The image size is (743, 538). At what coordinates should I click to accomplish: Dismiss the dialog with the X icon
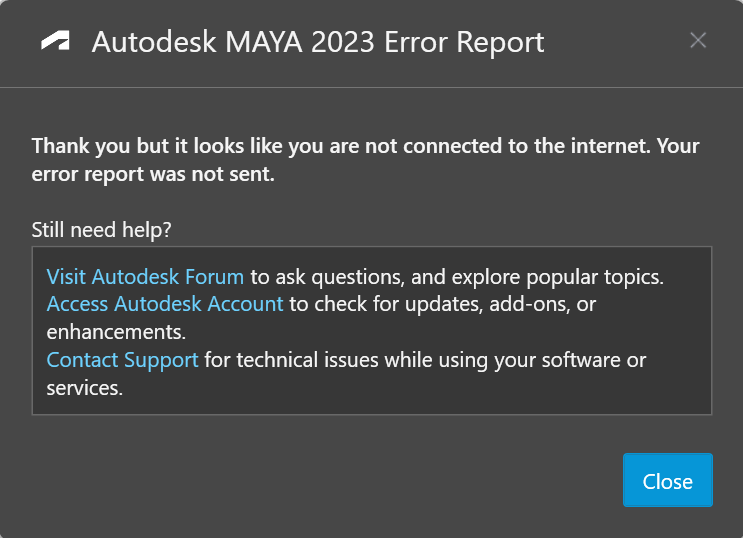point(698,40)
